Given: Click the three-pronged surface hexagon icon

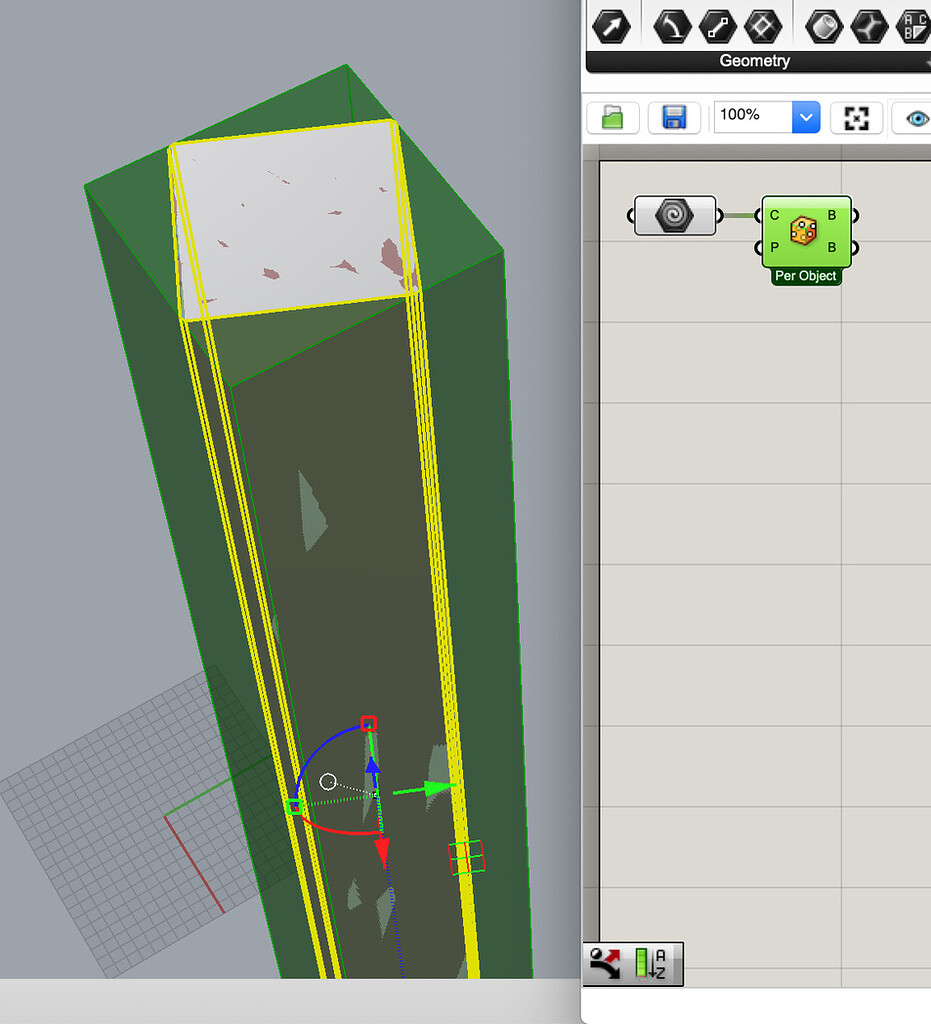Looking at the screenshot, I should tap(869, 26).
